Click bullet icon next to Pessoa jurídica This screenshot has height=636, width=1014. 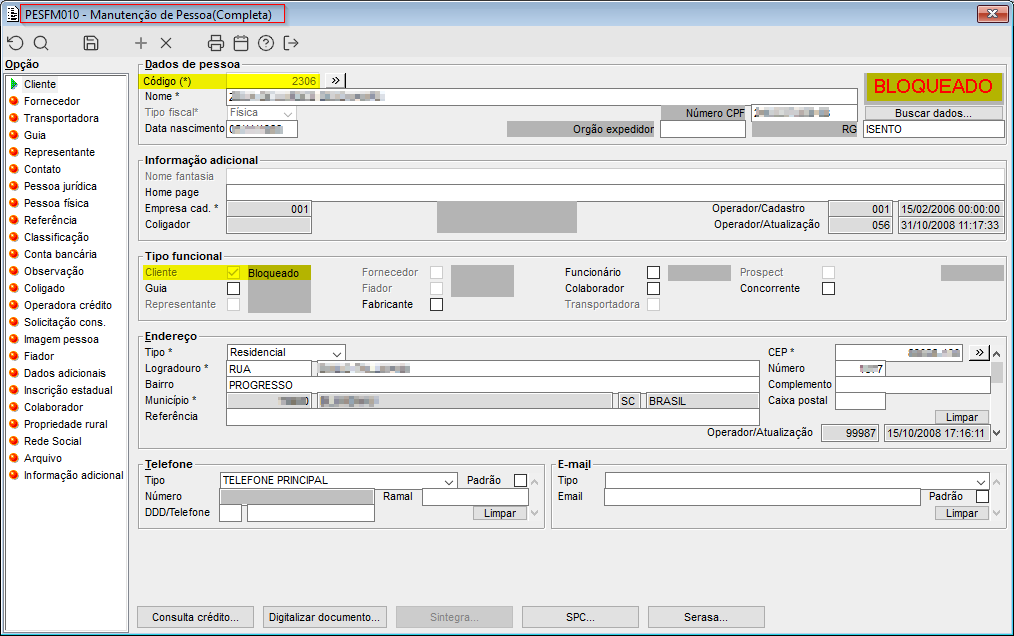14,186
